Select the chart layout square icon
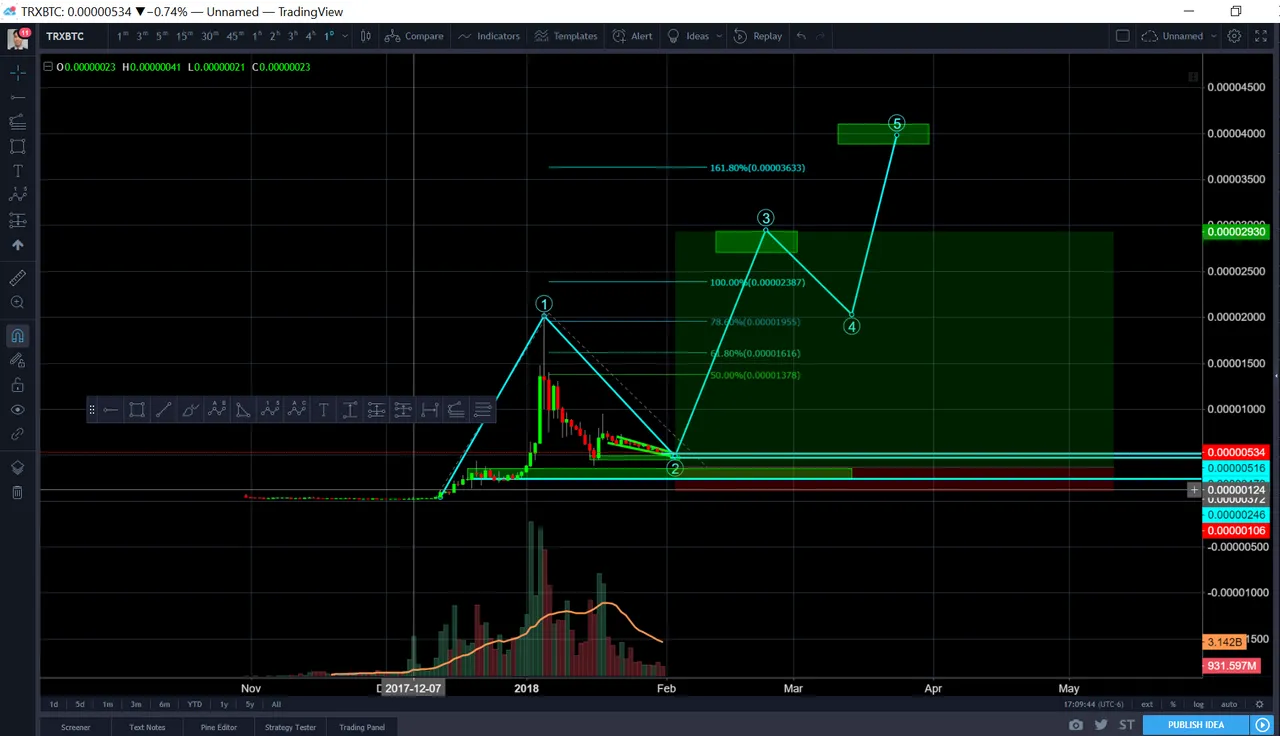The height and width of the screenshot is (736, 1280). click(1122, 36)
